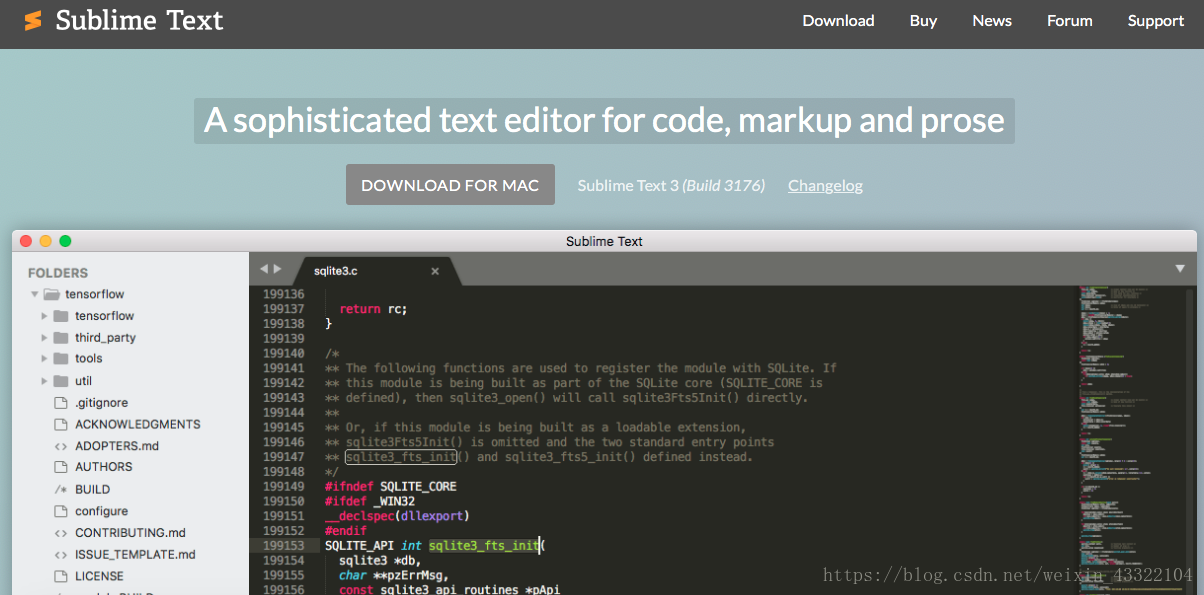
Task: Click the '#ifndef SQLITE_CORE' line
Action: click(390, 486)
